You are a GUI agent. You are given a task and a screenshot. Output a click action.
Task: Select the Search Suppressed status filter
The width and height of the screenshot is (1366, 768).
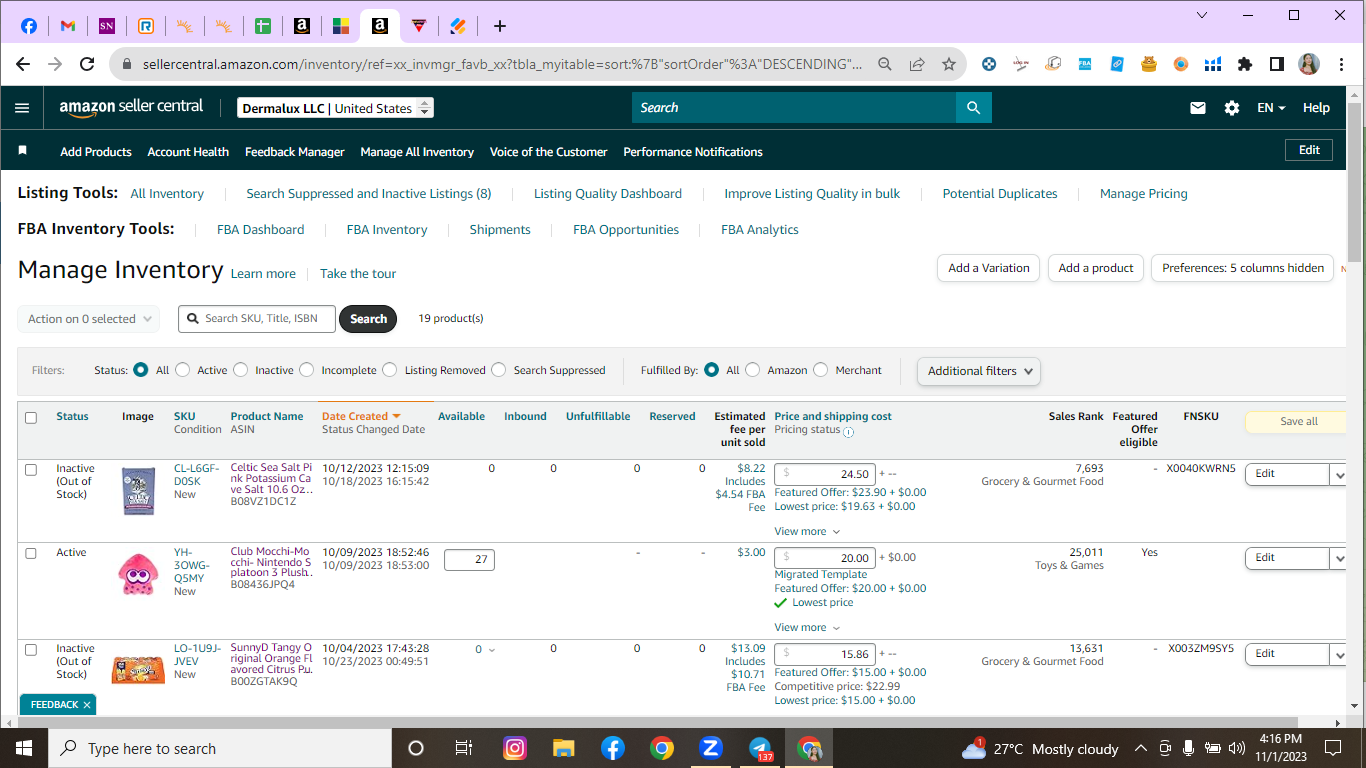(x=499, y=370)
